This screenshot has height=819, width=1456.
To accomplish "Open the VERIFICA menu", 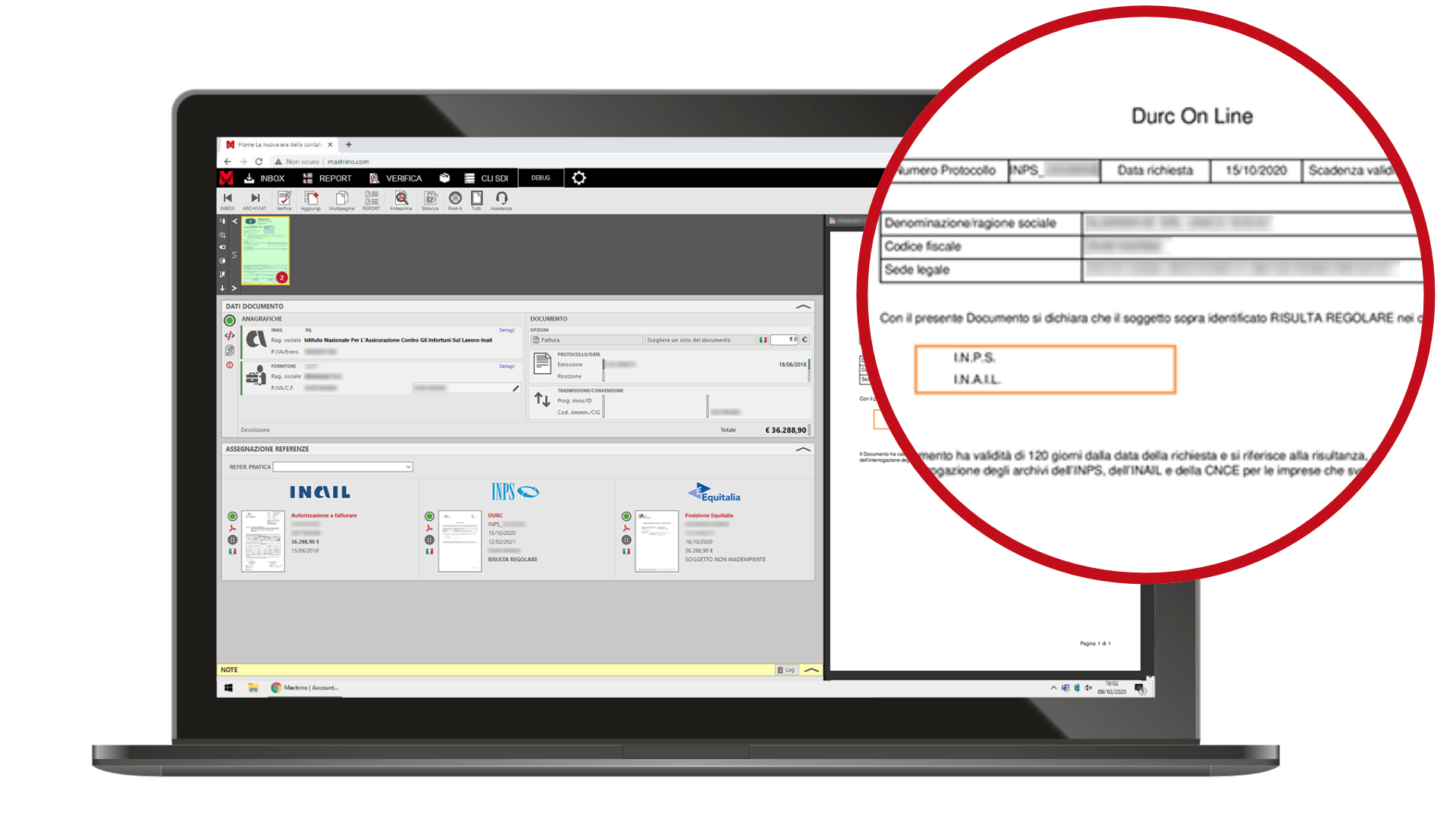I will pyautogui.click(x=395, y=178).
